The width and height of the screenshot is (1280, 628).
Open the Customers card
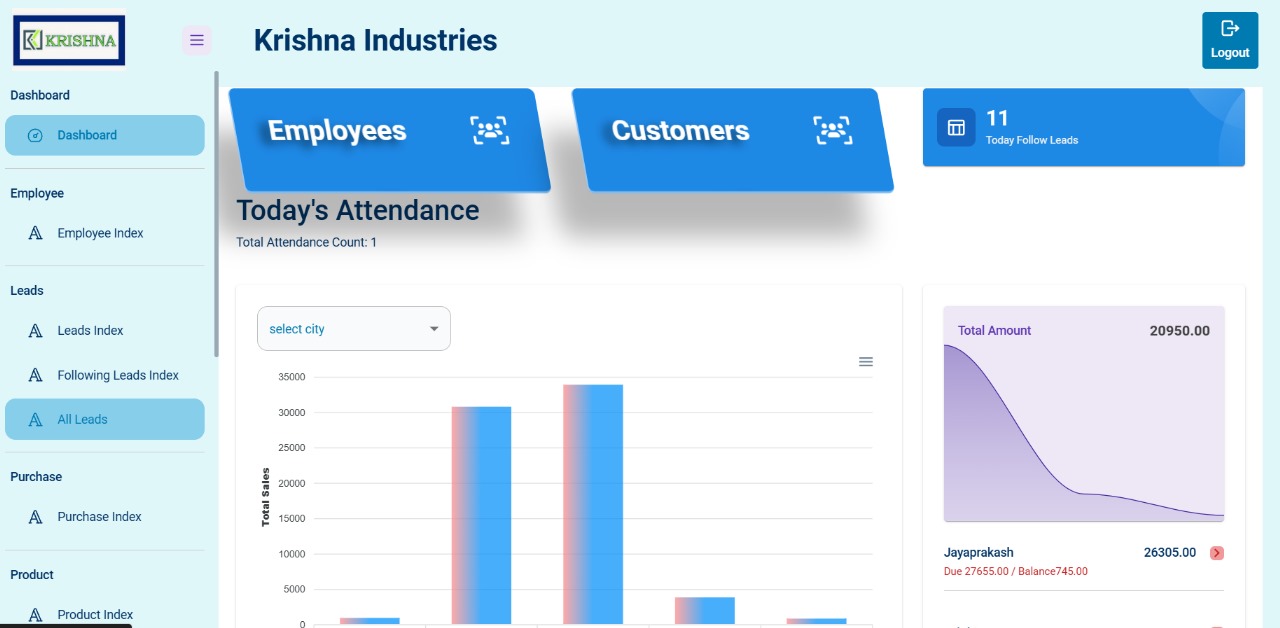click(680, 131)
